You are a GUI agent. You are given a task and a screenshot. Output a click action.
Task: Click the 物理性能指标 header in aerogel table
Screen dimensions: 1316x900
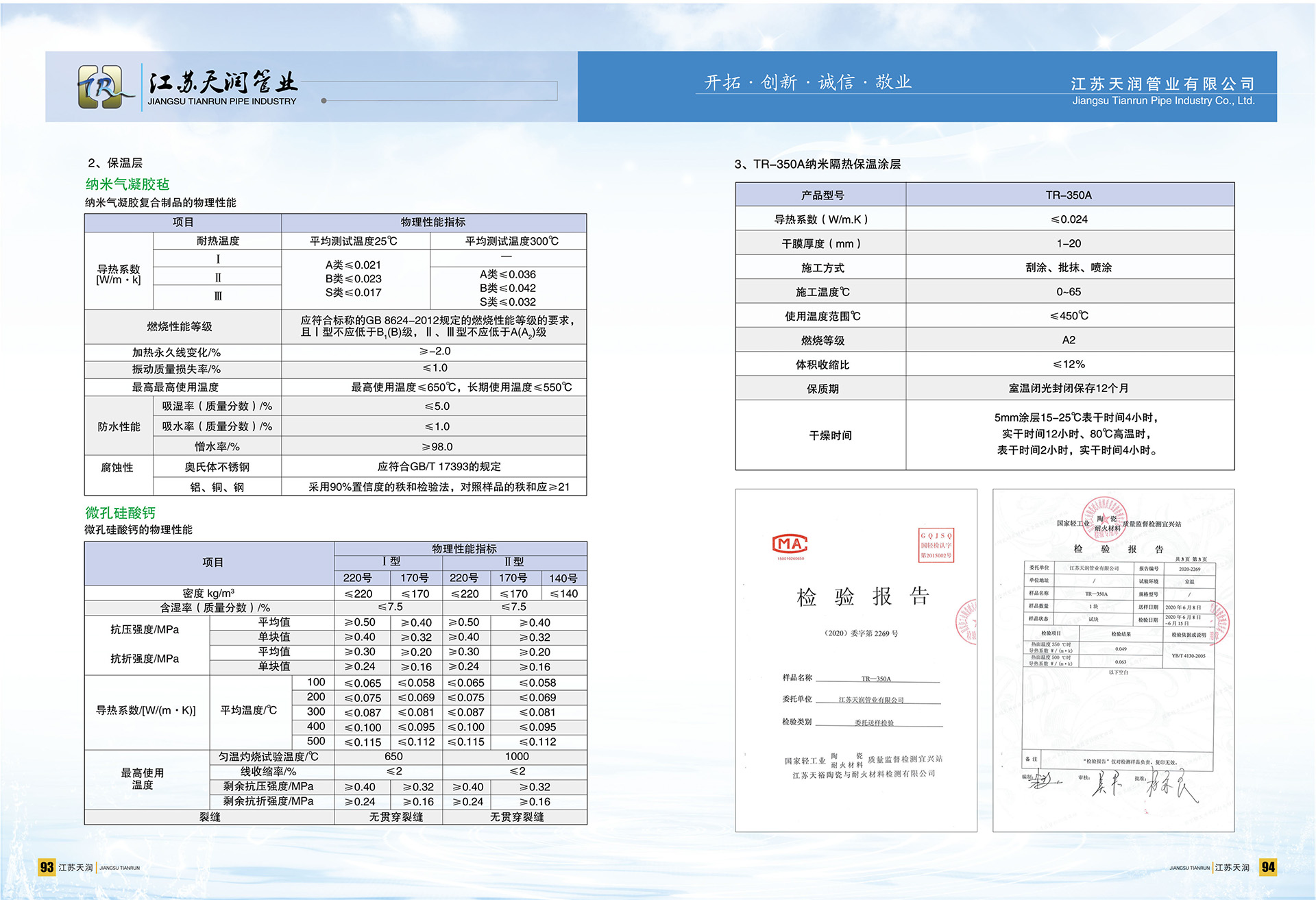tap(433, 222)
